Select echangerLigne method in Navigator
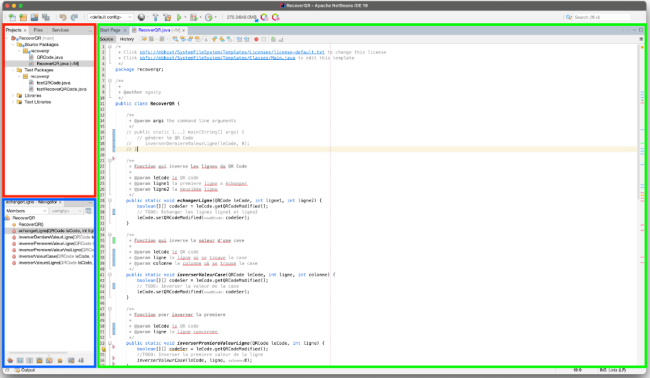Image resolution: width=650 pixels, height=378 pixels. 52,231
